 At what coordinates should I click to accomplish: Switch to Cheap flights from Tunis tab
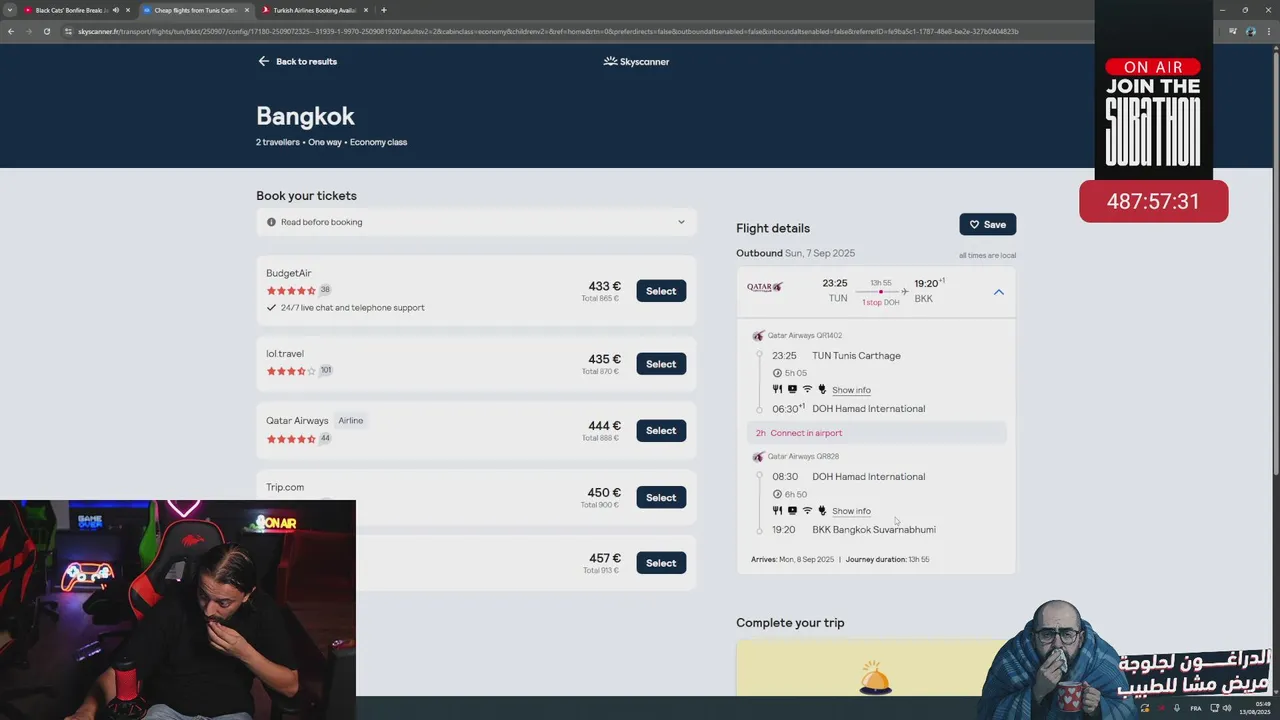tap(196, 10)
